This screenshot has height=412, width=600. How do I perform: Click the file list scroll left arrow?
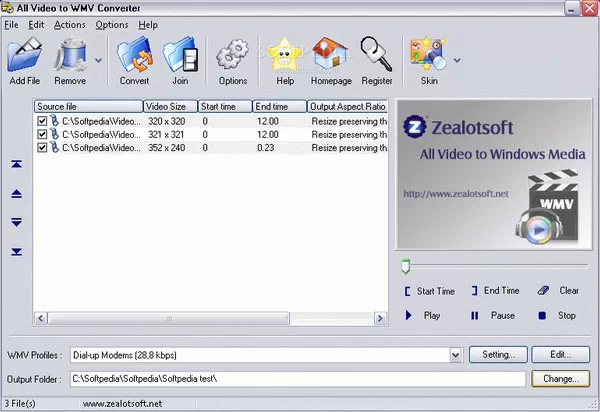coord(41,318)
